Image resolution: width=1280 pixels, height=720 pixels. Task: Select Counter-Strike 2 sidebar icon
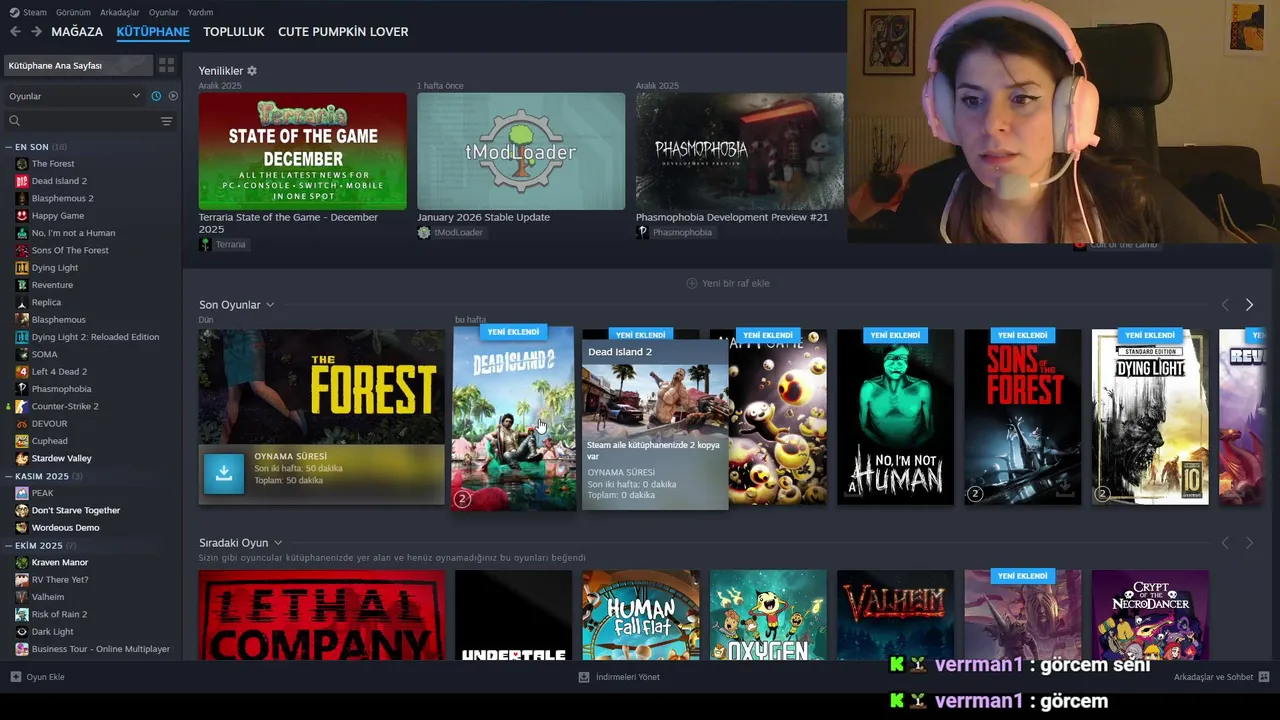pos(22,406)
